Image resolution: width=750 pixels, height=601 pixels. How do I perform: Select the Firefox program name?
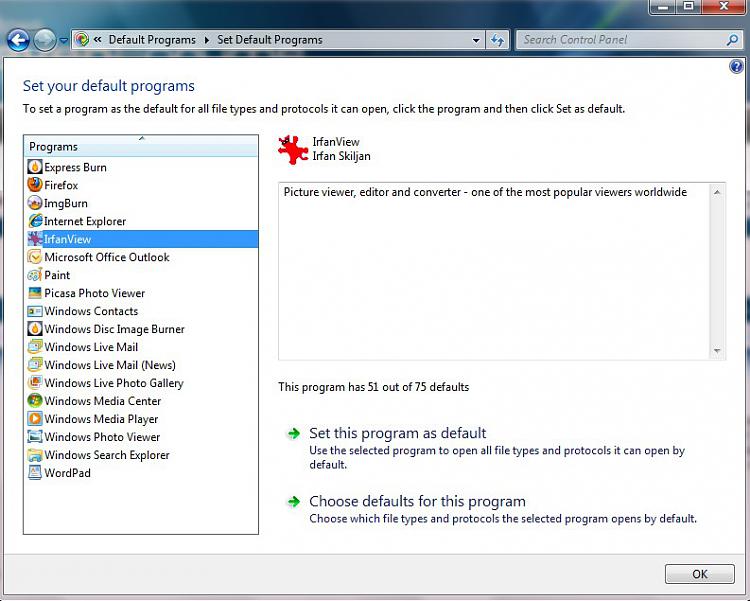pos(61,185)
